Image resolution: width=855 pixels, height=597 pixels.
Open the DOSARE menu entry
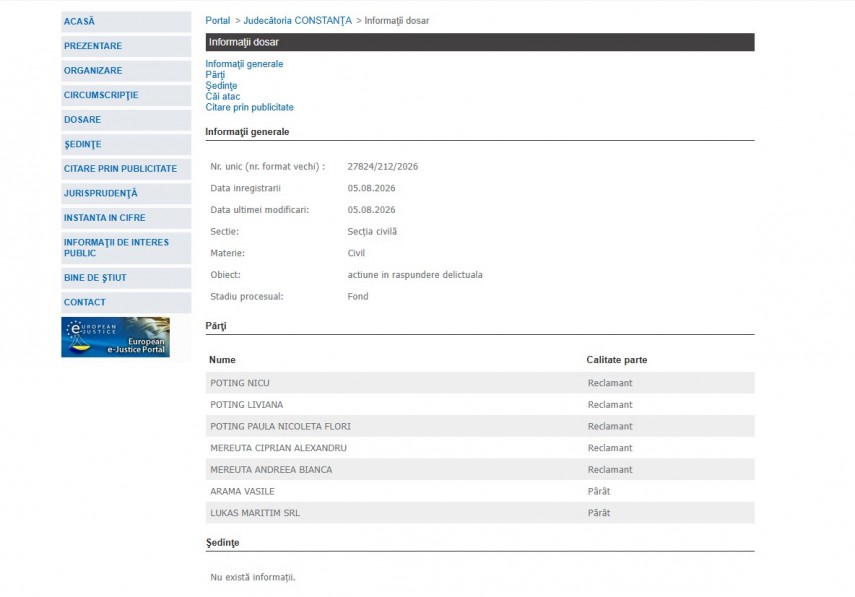click(126, 120)
